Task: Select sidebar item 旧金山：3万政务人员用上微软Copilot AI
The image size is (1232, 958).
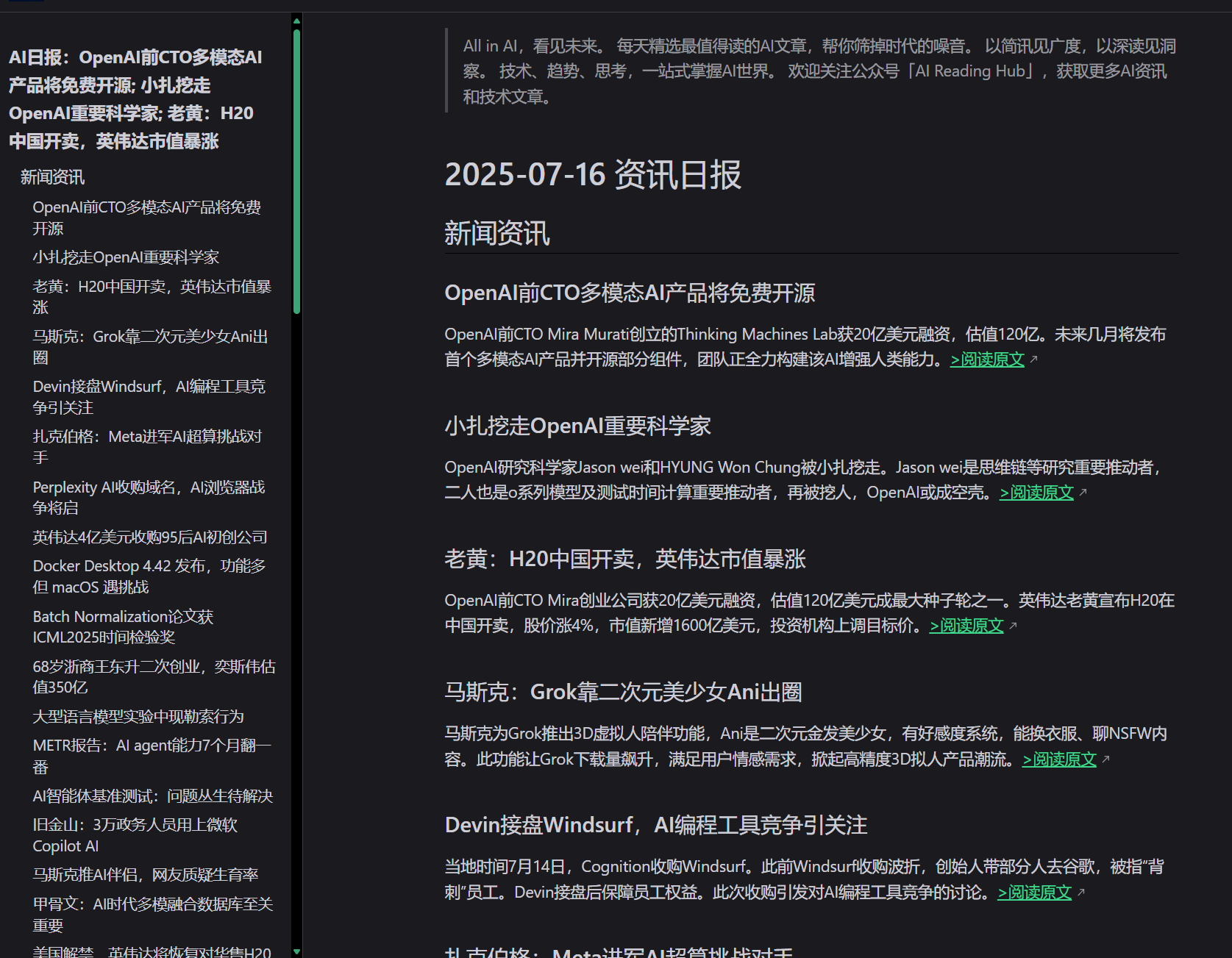Action: [x=135, y=835]
